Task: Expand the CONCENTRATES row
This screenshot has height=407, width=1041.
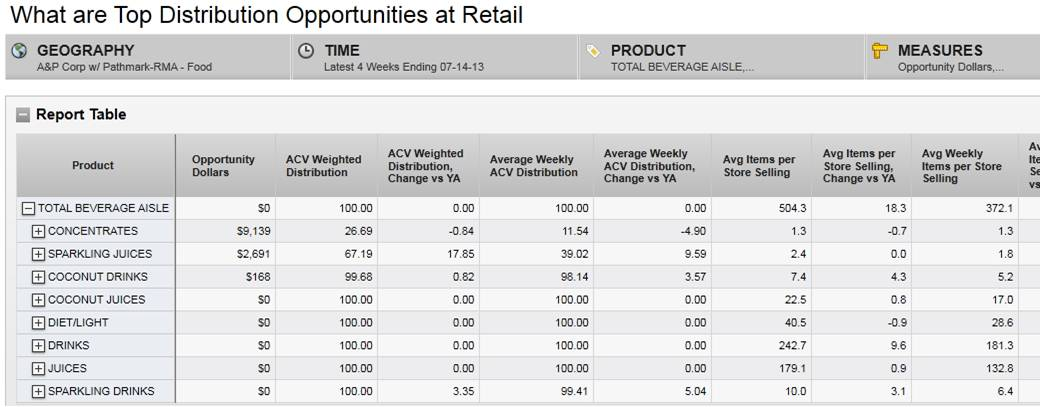Action: (39, 231)
